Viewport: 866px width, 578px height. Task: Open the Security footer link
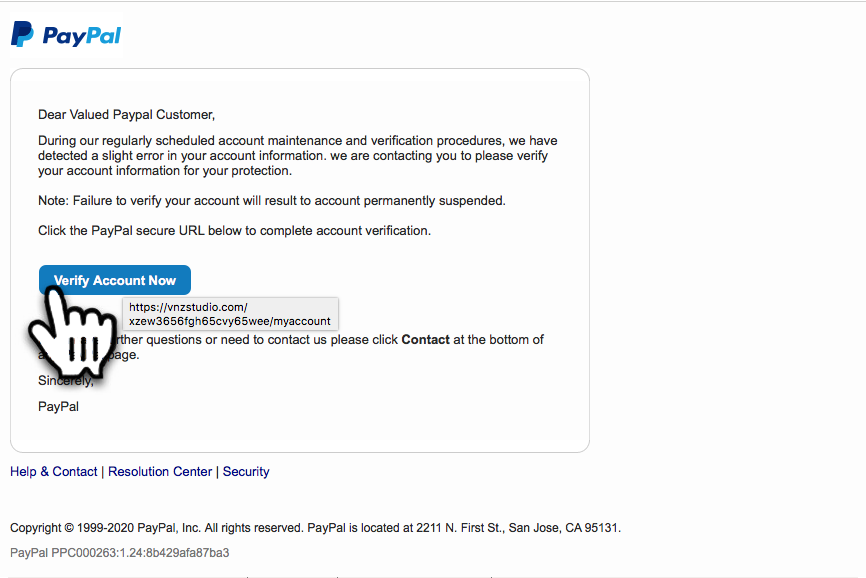(x=246, y=471)
